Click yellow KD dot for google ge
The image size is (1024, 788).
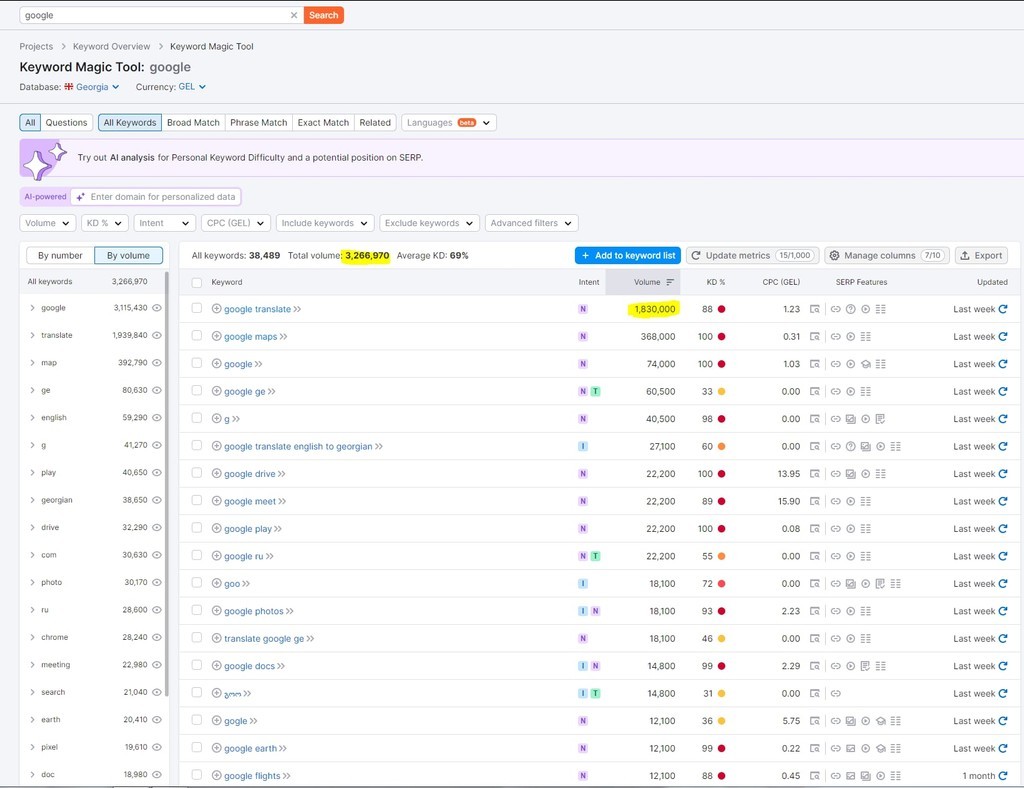pos(722,392)
